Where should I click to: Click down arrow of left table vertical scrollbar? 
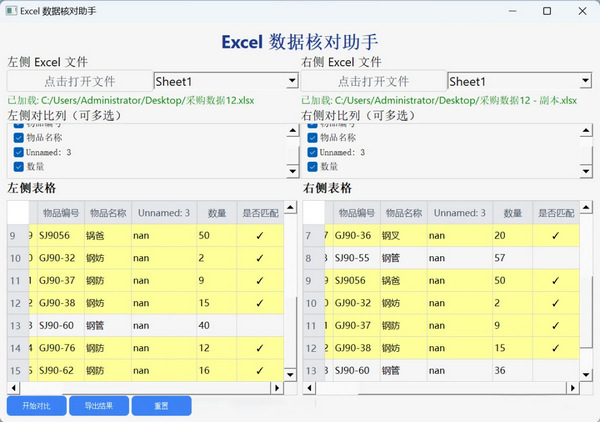point(290,375)
